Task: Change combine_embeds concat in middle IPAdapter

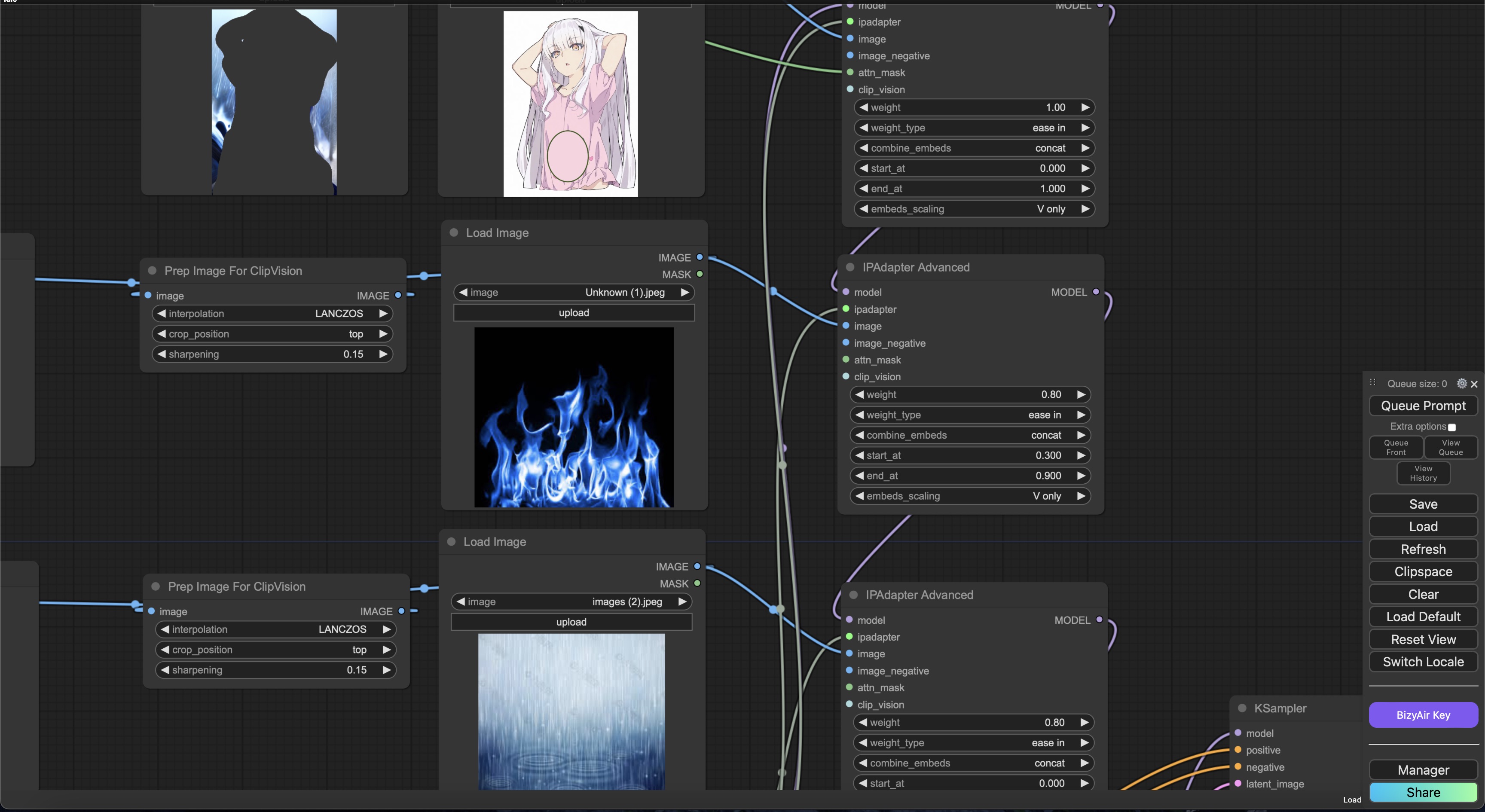Action: pyautogui.click(x=970, y=435)
